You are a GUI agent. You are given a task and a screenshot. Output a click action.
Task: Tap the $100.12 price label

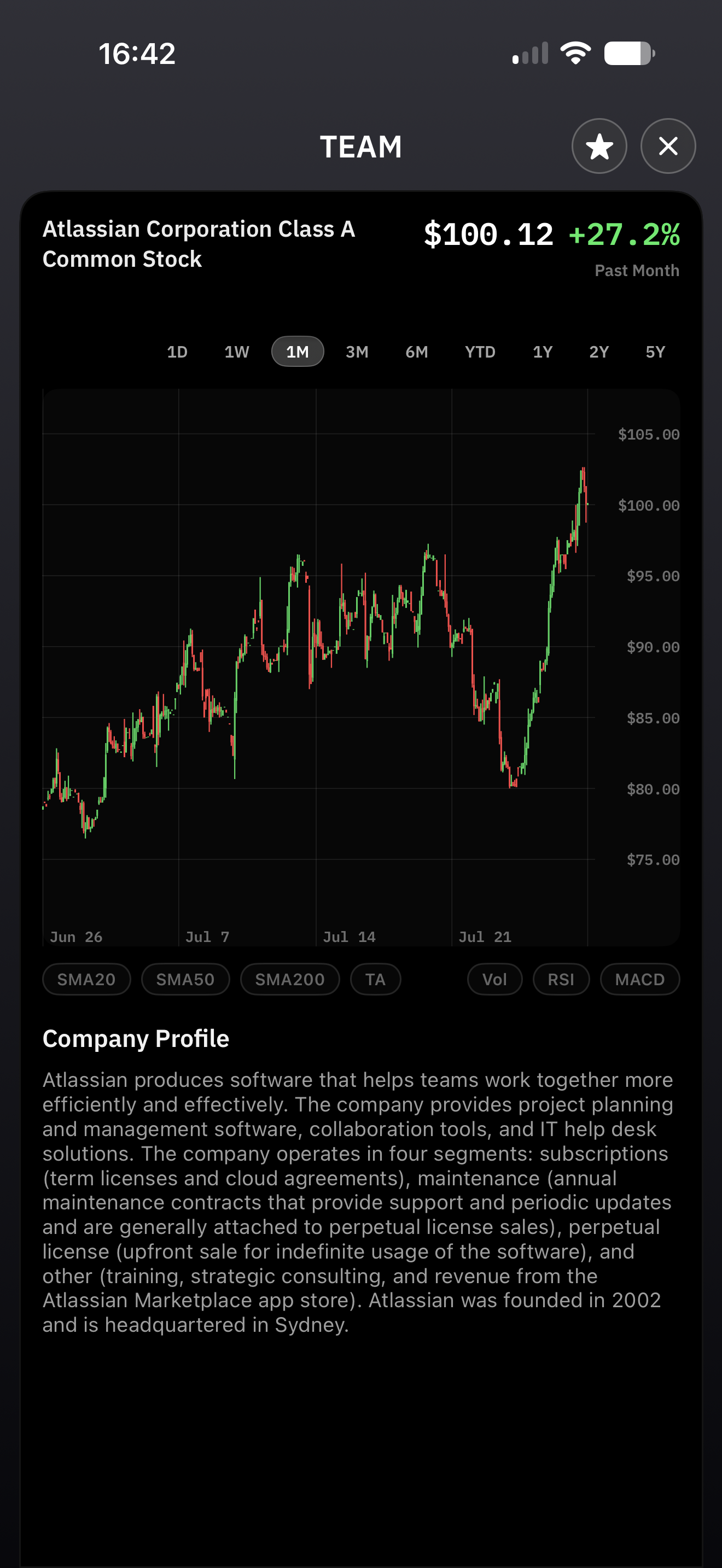click(488, 235)
